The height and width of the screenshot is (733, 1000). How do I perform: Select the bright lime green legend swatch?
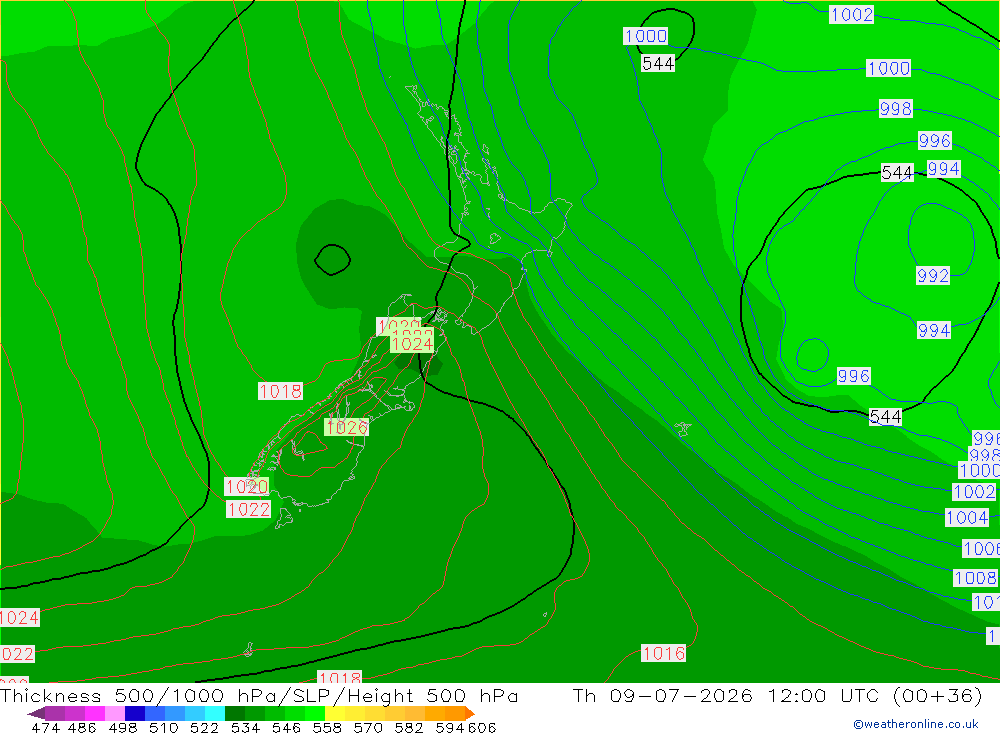coord(315,713)
